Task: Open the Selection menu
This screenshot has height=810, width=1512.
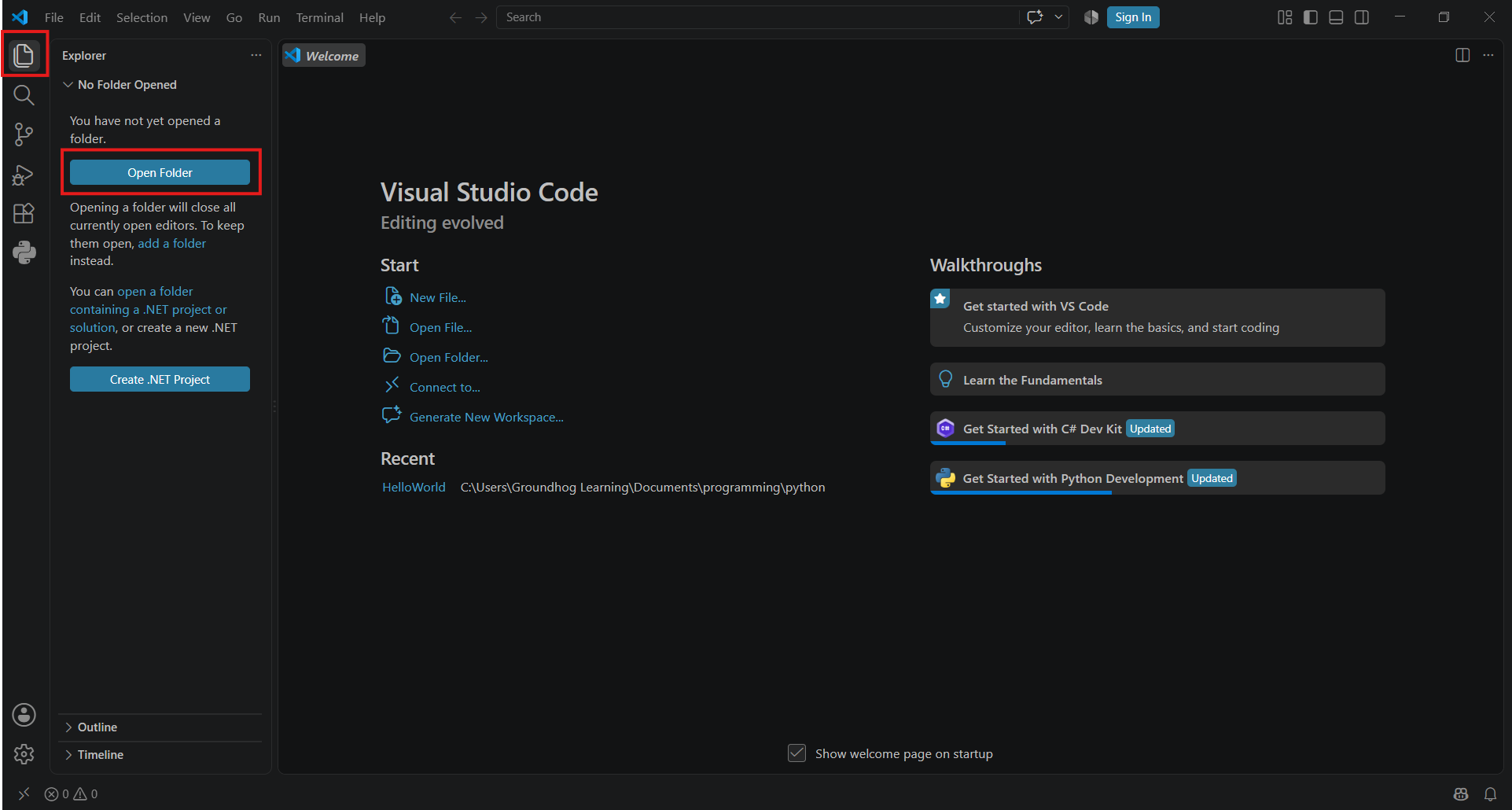Action: pyautogui.click(x=142, y=17)
